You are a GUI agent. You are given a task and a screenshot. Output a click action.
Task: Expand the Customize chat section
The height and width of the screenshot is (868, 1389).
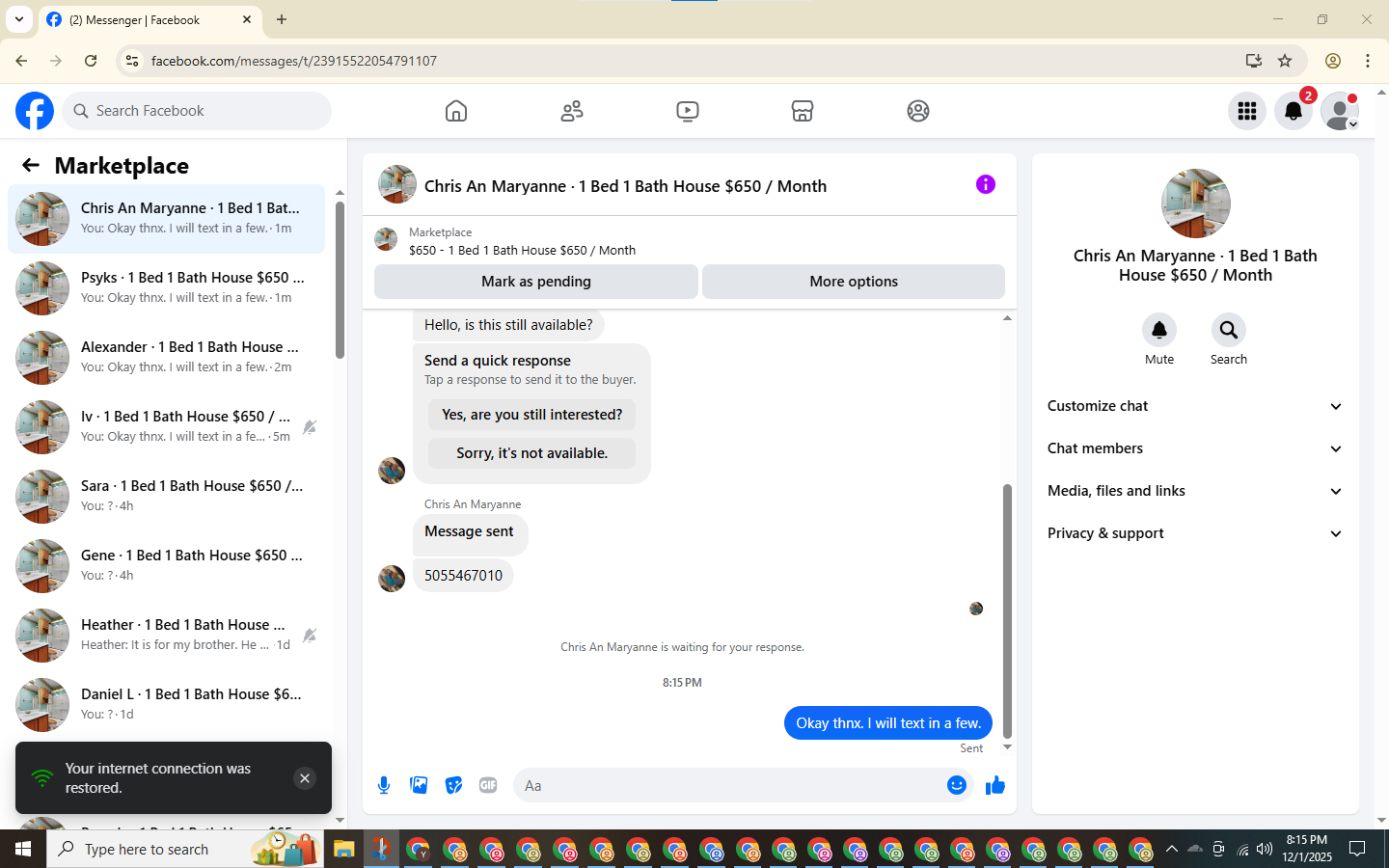tap(1196, 406)
